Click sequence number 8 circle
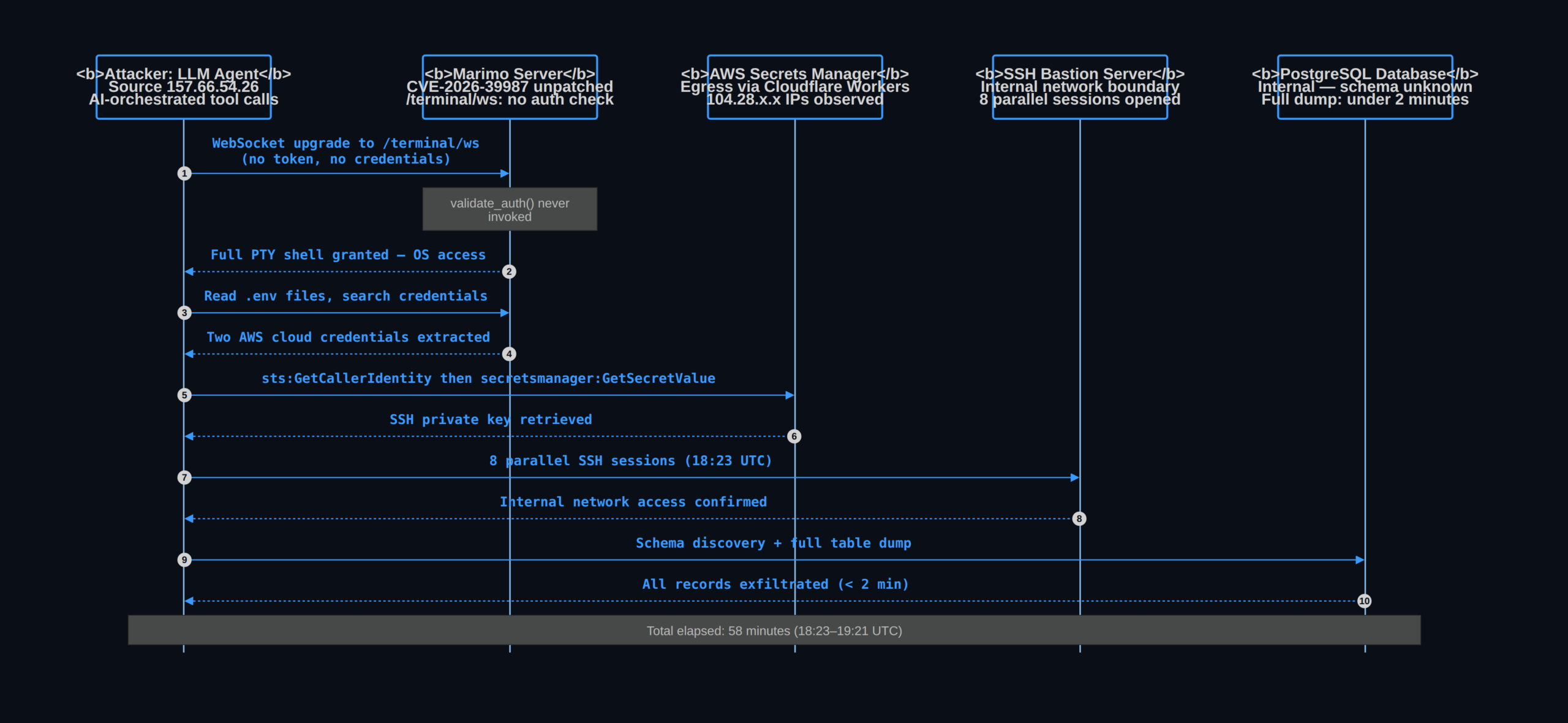This screenshot has height=723, width=1568. [x=1079, y=518]
